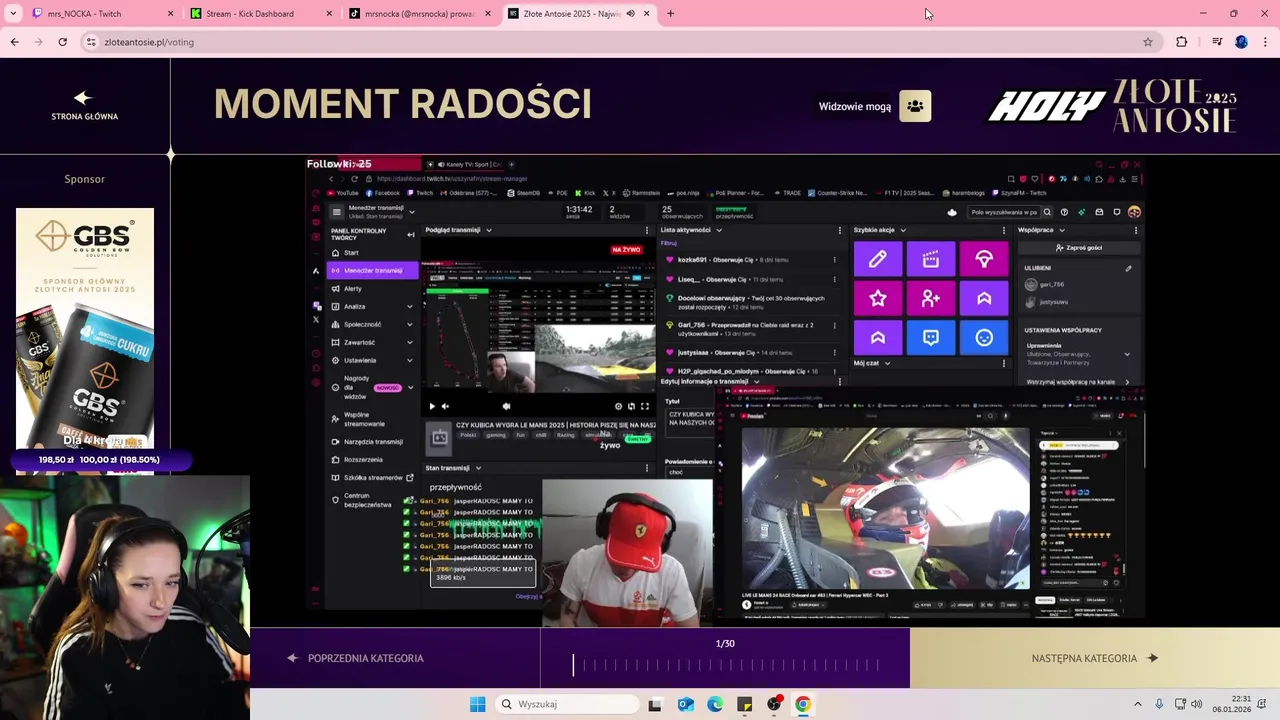
Task: Click the star quick action tile
Action: tap(878, 298)
